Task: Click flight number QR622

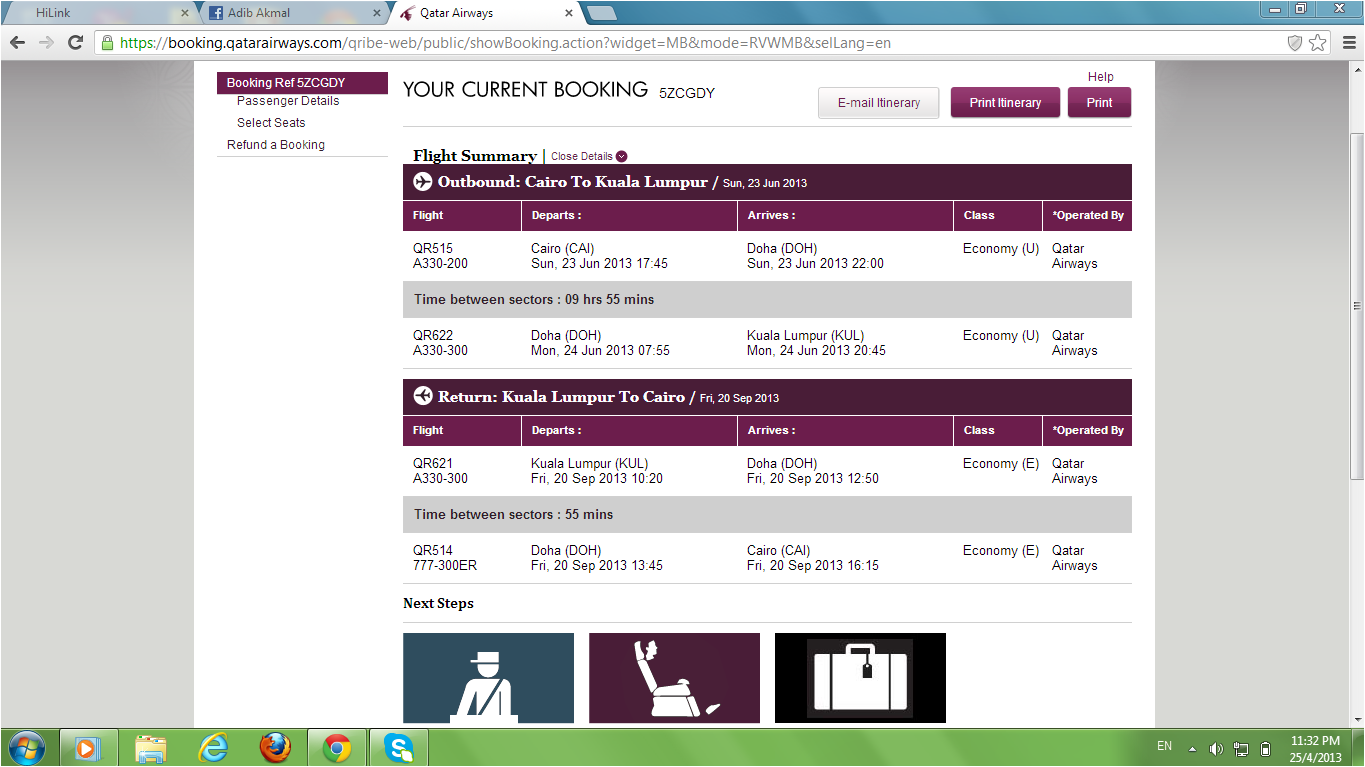Action: pyautogui.click(x=433, y=336)
